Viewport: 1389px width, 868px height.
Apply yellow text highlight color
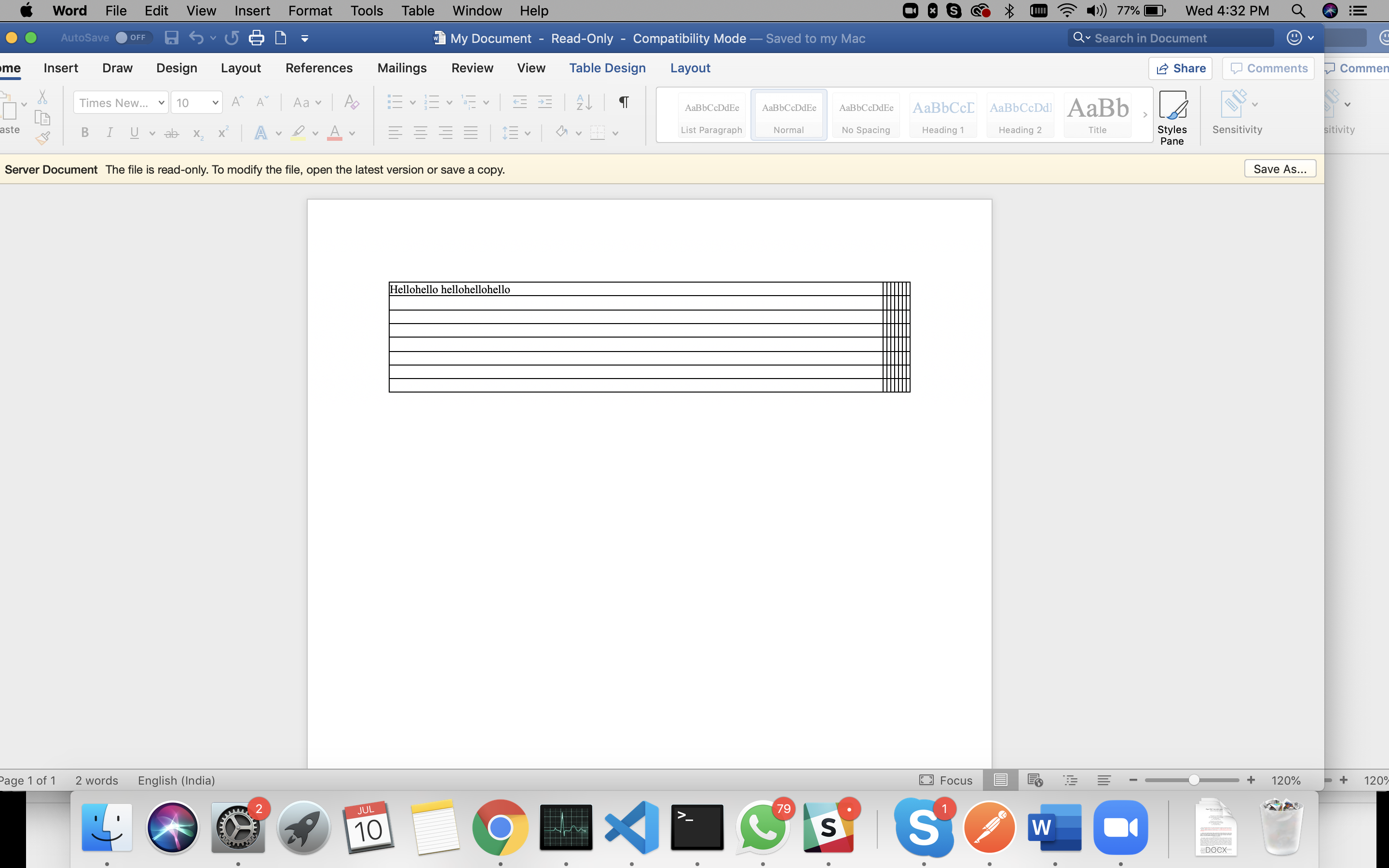tap(298, 133)
